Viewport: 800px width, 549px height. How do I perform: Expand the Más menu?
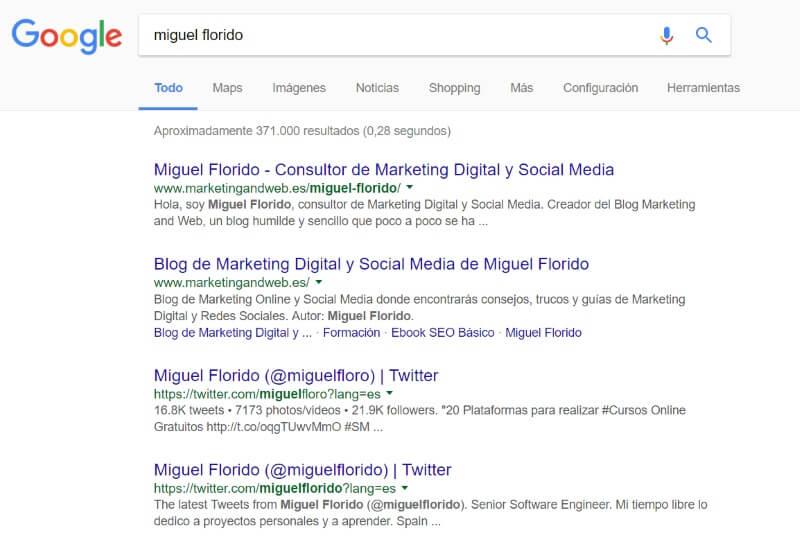point(521,88)
